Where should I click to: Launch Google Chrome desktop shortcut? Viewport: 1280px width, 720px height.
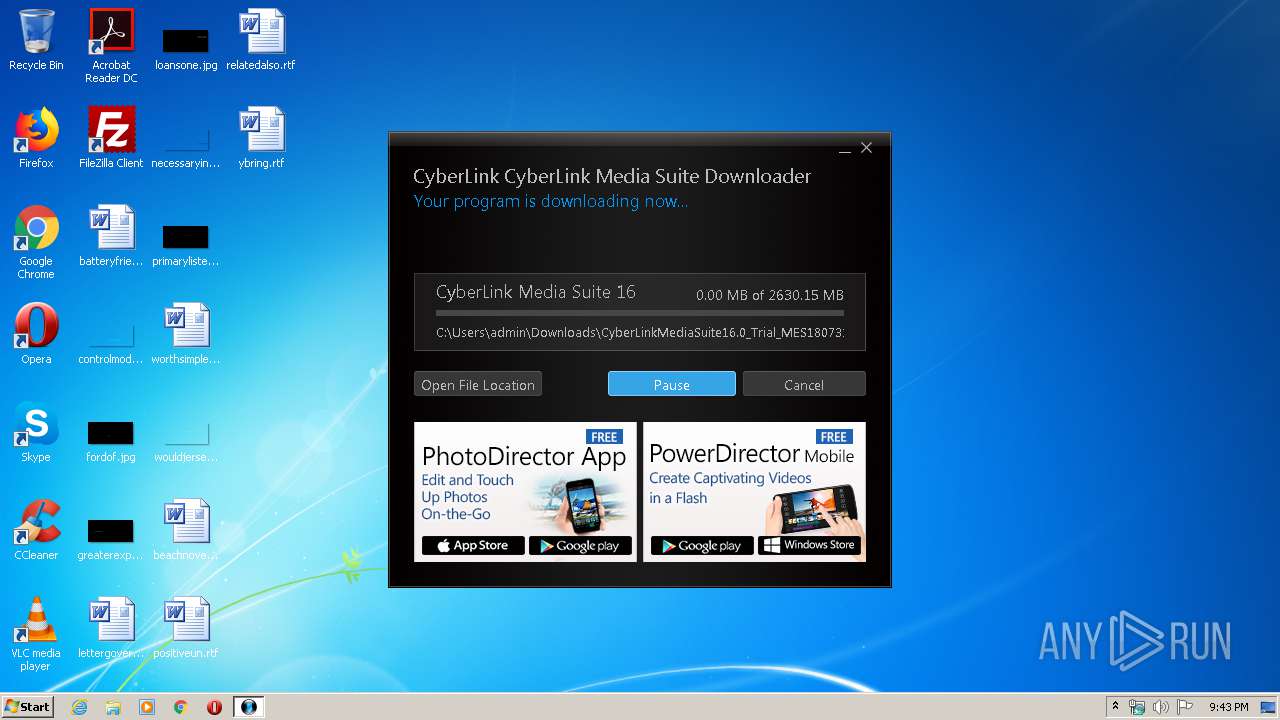click(36, 242)
